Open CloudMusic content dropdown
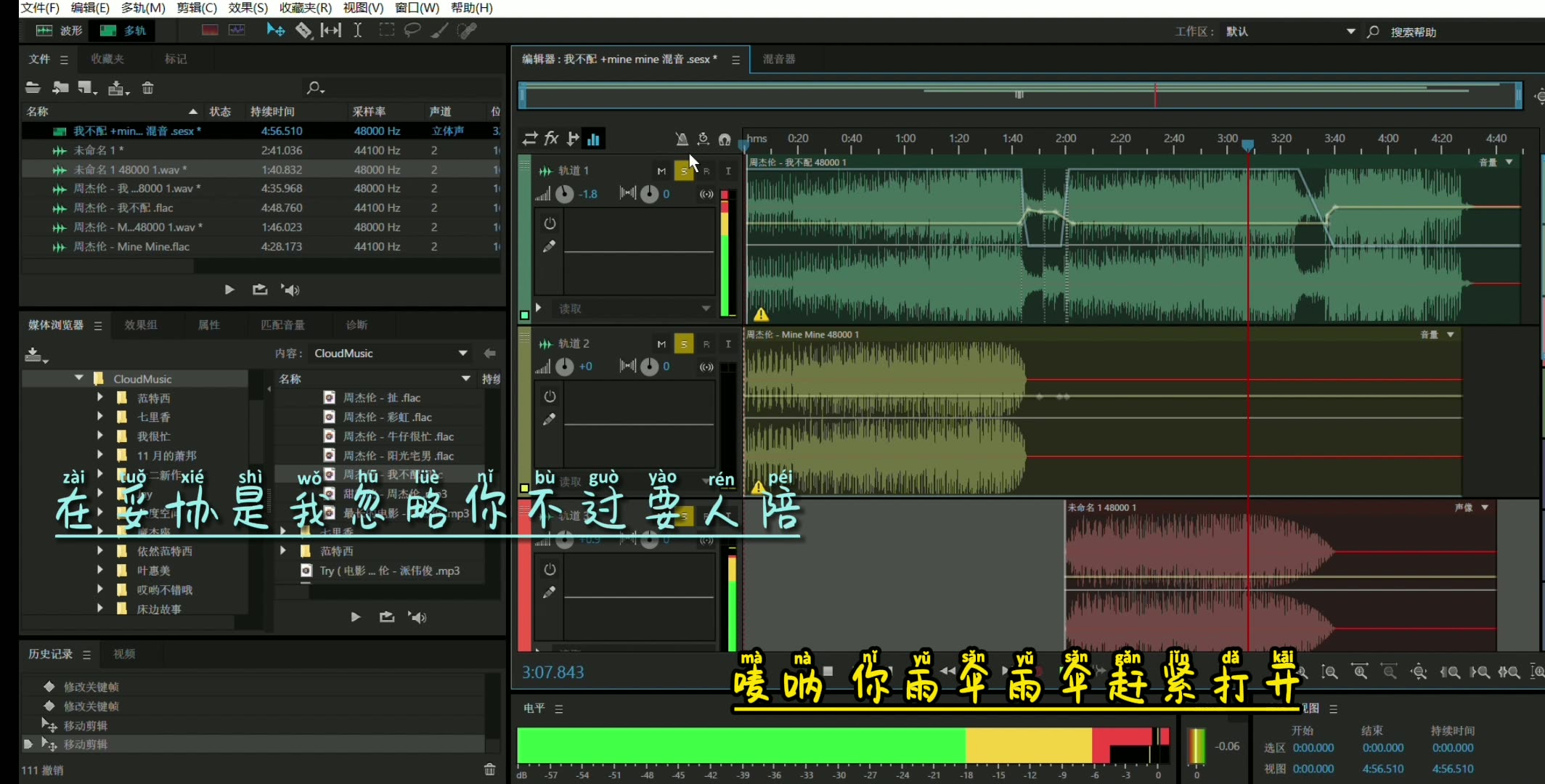 390,354
